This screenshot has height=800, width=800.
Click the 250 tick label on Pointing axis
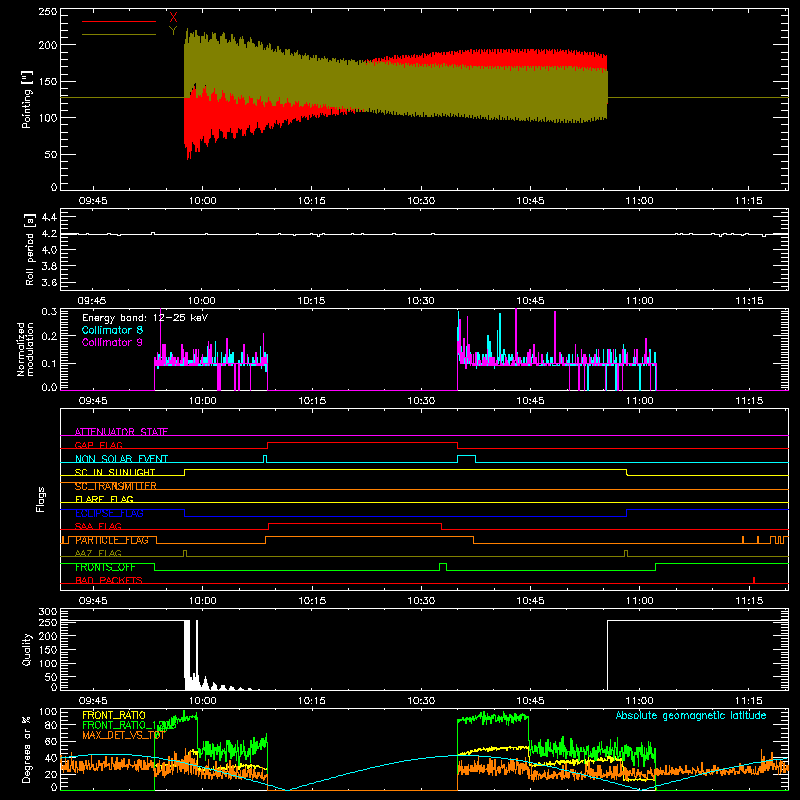click(x=48, y=11)
